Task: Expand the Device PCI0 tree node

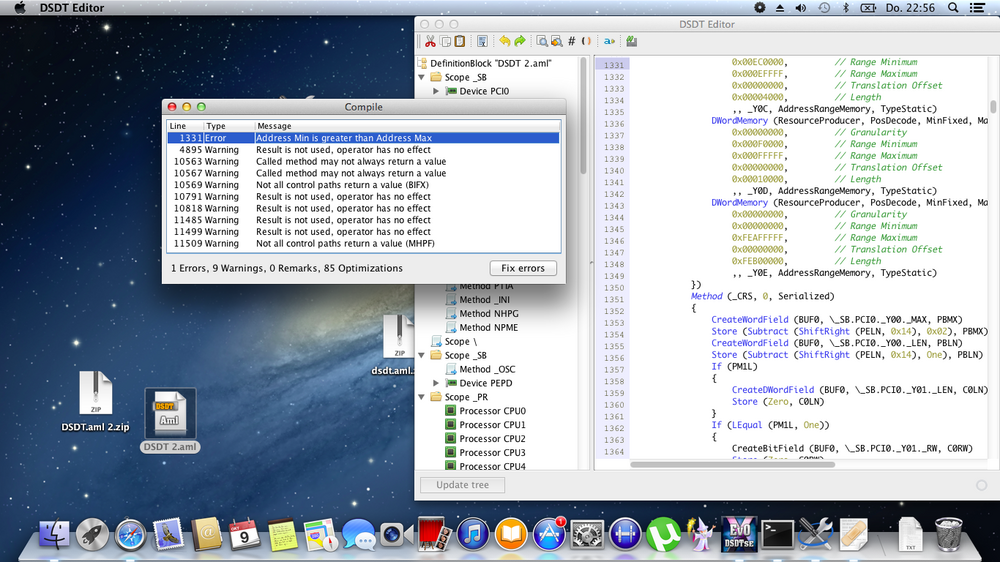Action: [436, 91]
